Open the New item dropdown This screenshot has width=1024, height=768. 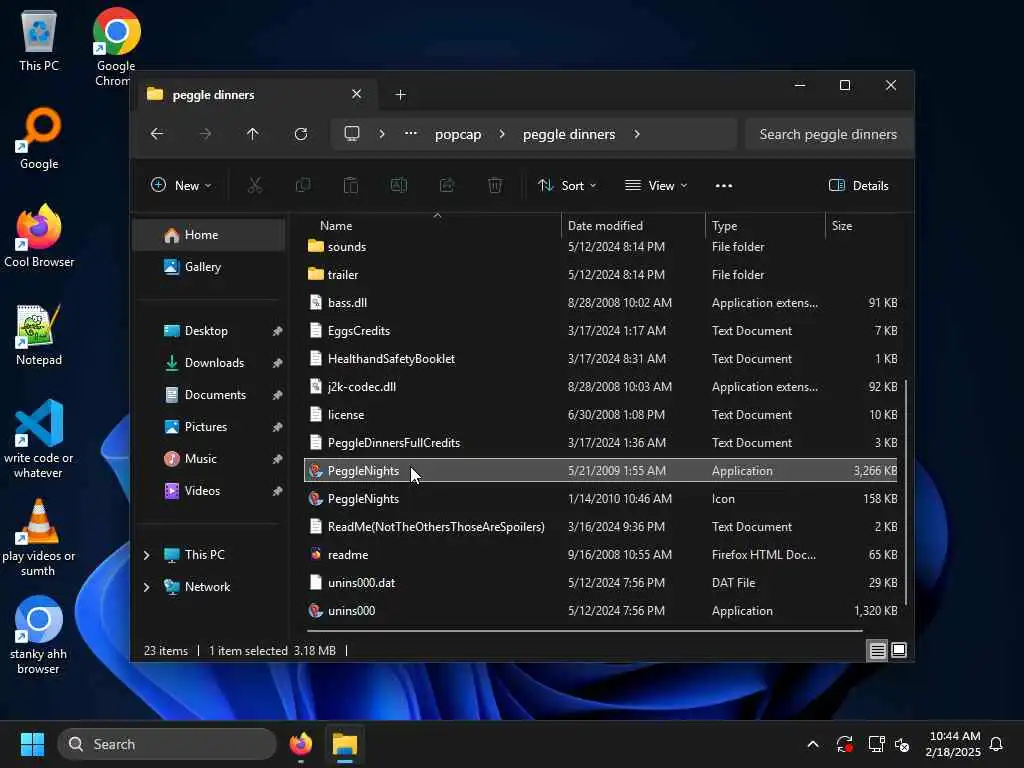pyautogui.click(x=181, y=185)
